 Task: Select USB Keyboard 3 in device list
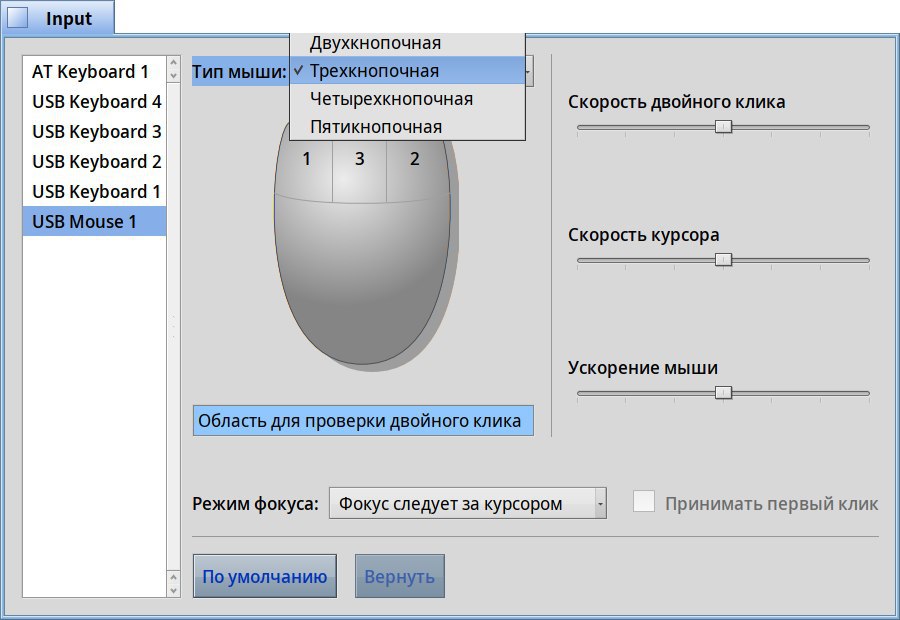(94, 131)
